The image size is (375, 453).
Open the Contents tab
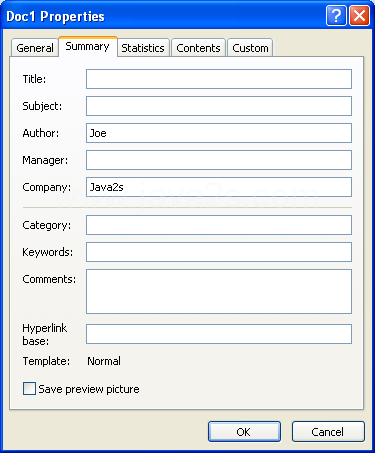click(198, 48)
